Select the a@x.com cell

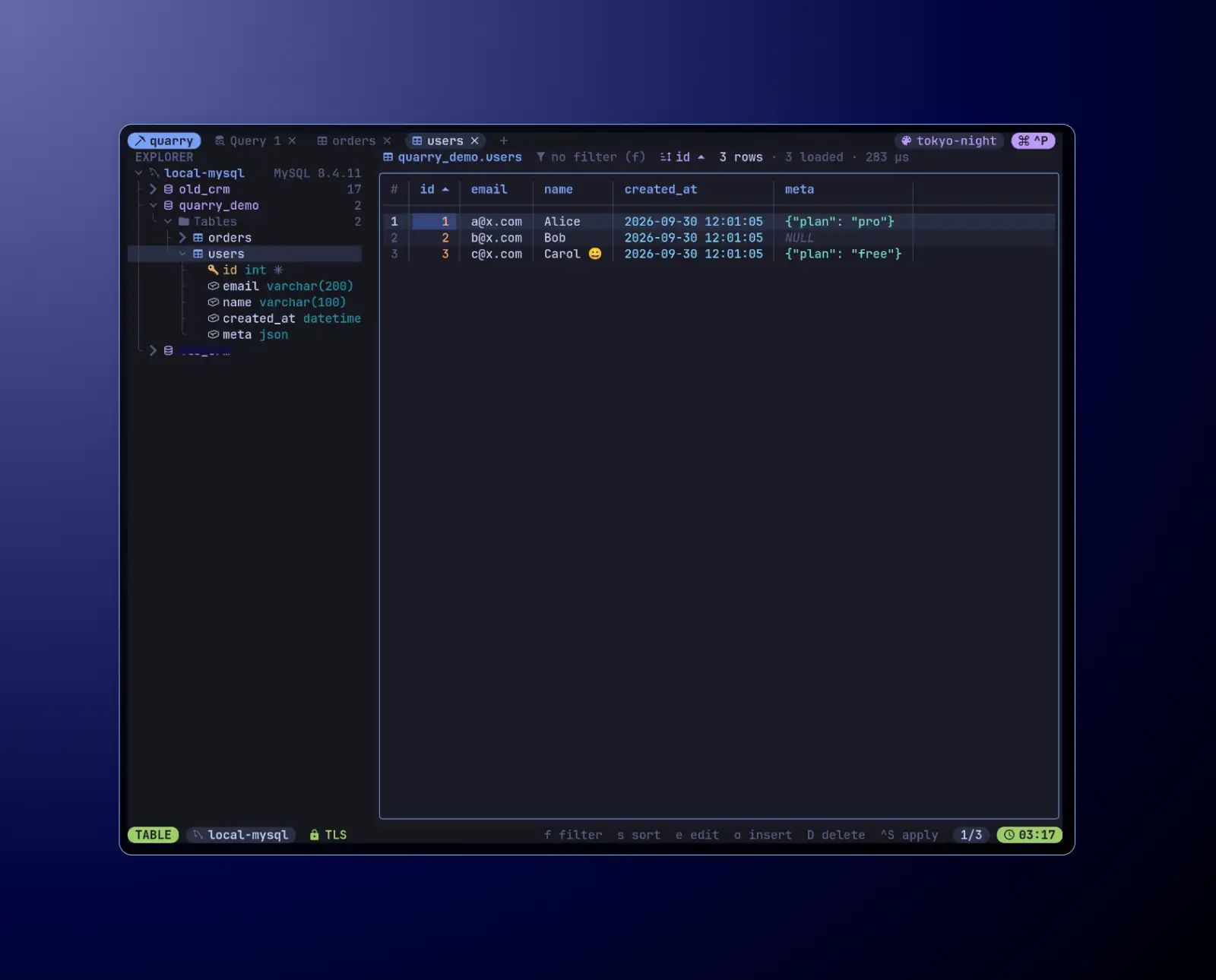[496, 221]
